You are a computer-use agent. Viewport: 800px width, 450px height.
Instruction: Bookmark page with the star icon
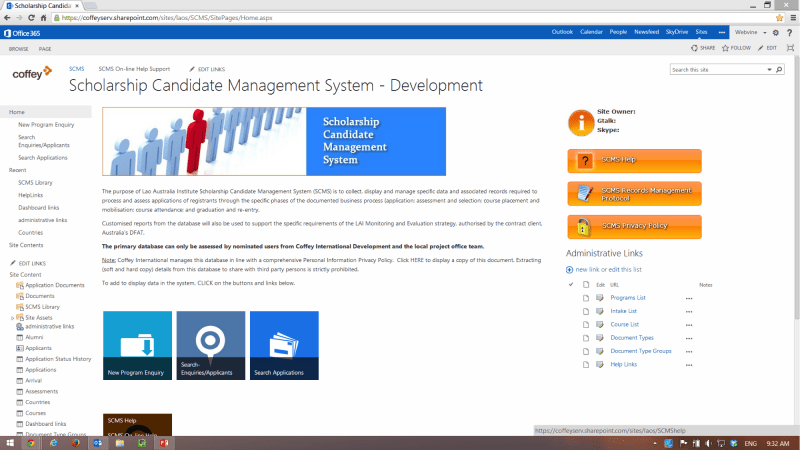click(779, 17)
